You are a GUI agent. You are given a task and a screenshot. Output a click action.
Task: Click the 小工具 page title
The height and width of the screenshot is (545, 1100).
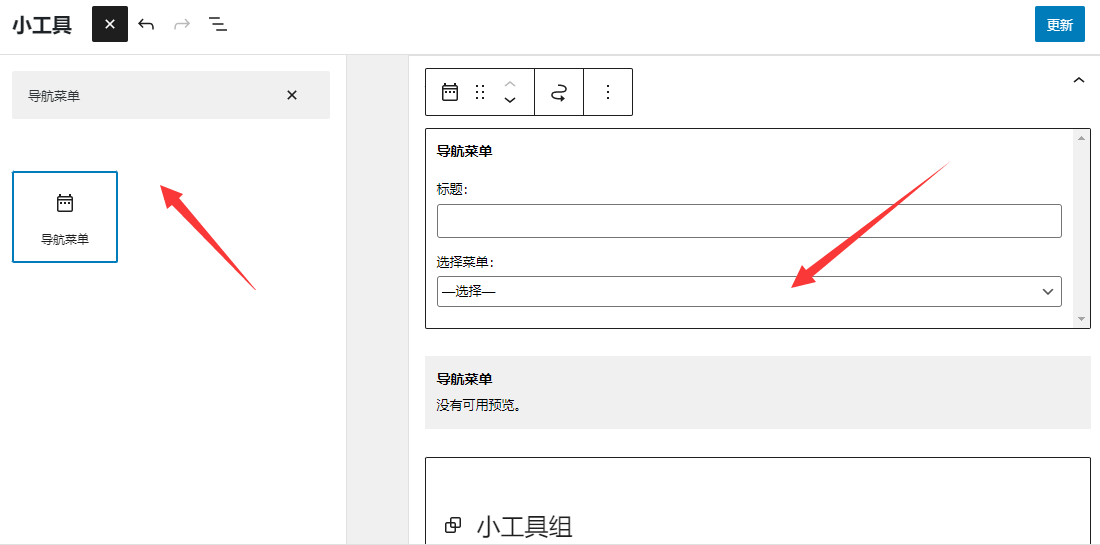(x=42, y=25)
